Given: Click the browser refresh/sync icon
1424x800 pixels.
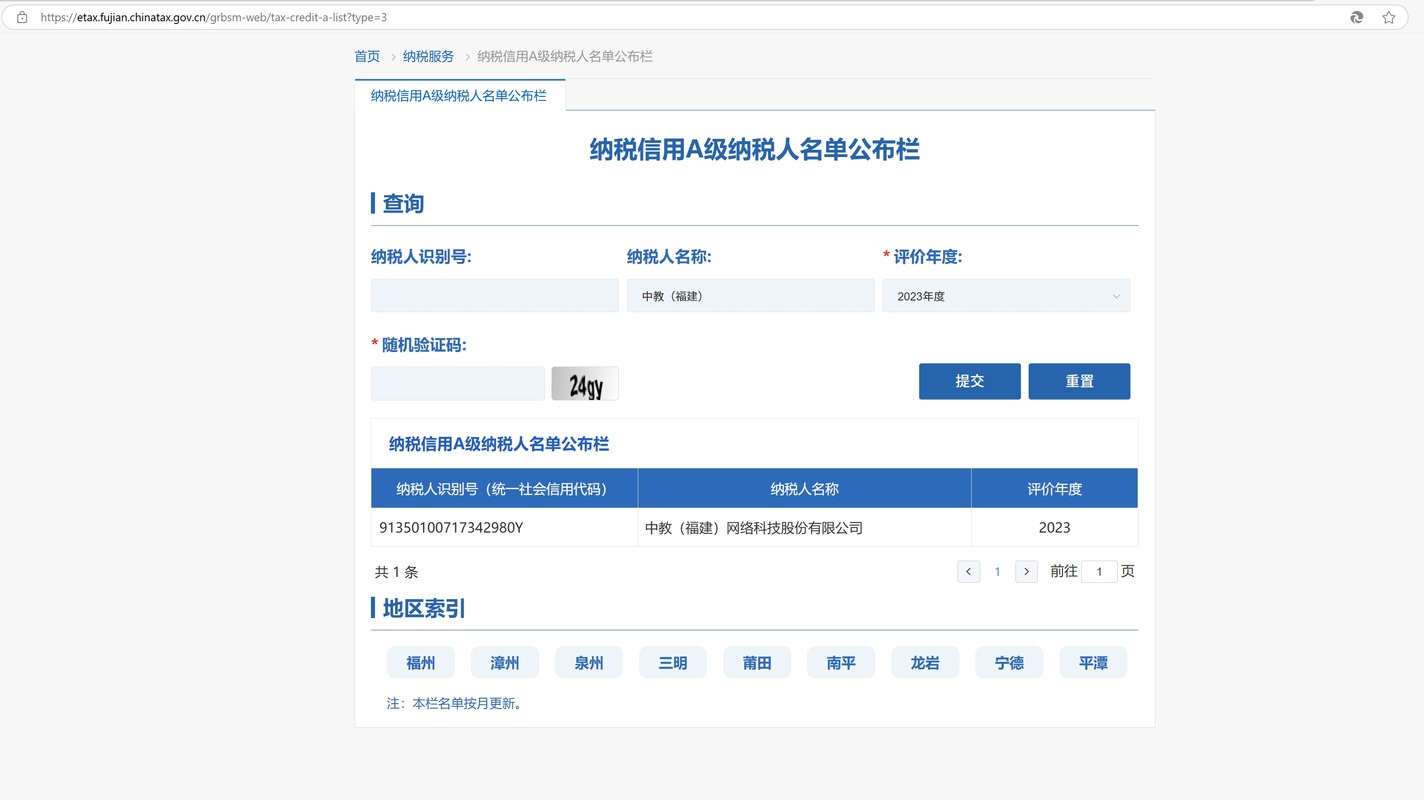Looking at the screenshot, I should click(x=1357, y=17).
